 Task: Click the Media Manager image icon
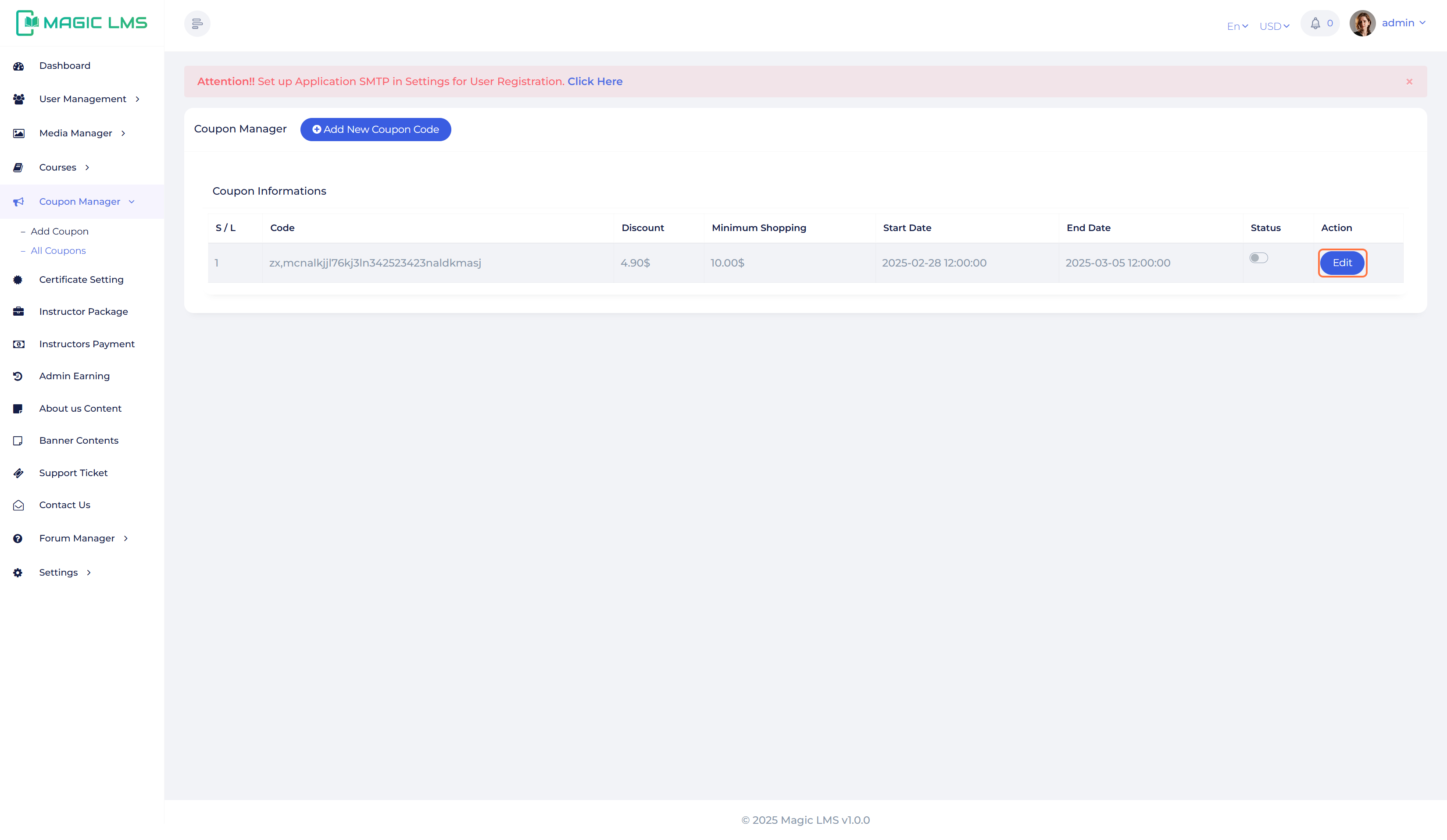point(18,133)
